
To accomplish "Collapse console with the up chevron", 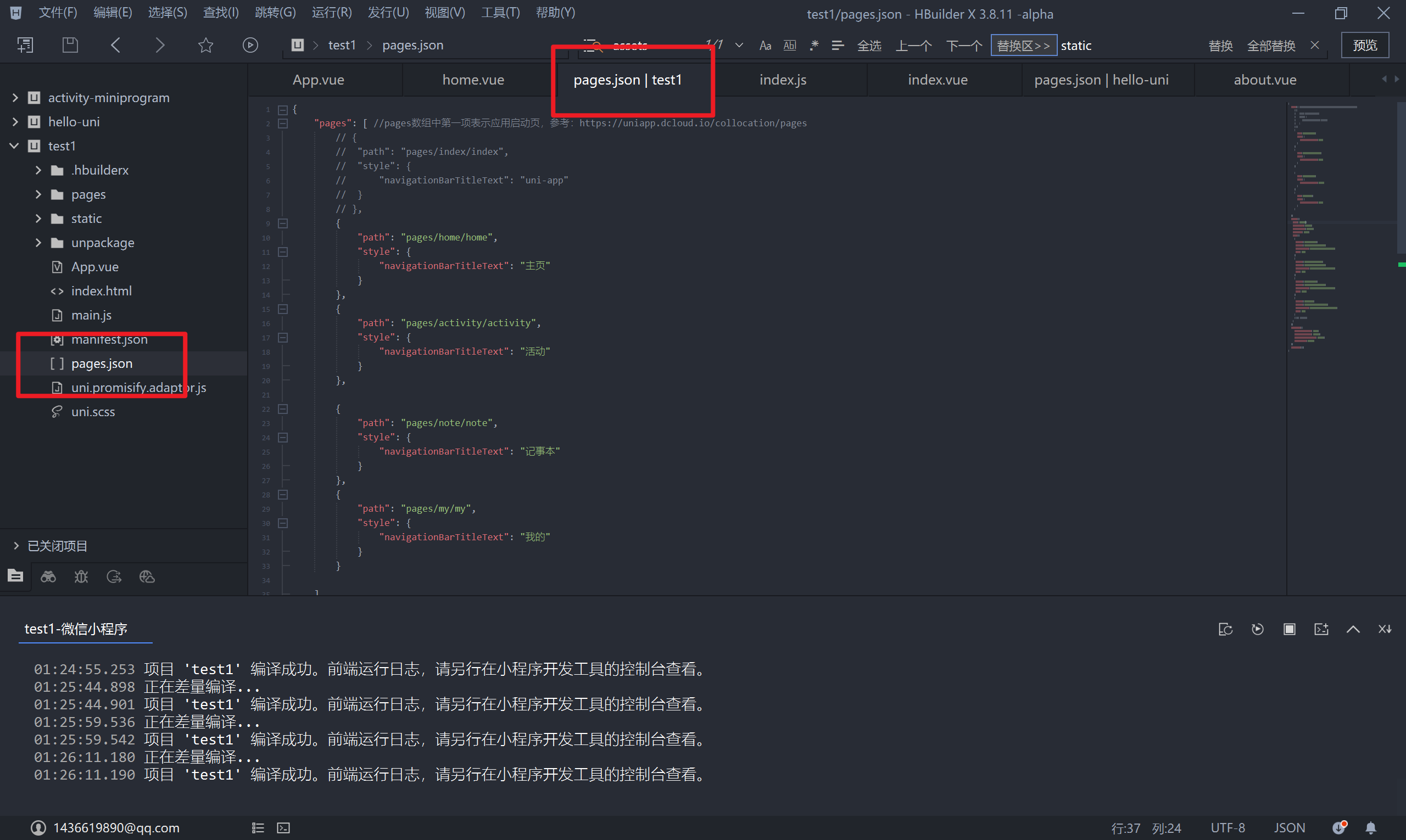I will click(1353, 629).
